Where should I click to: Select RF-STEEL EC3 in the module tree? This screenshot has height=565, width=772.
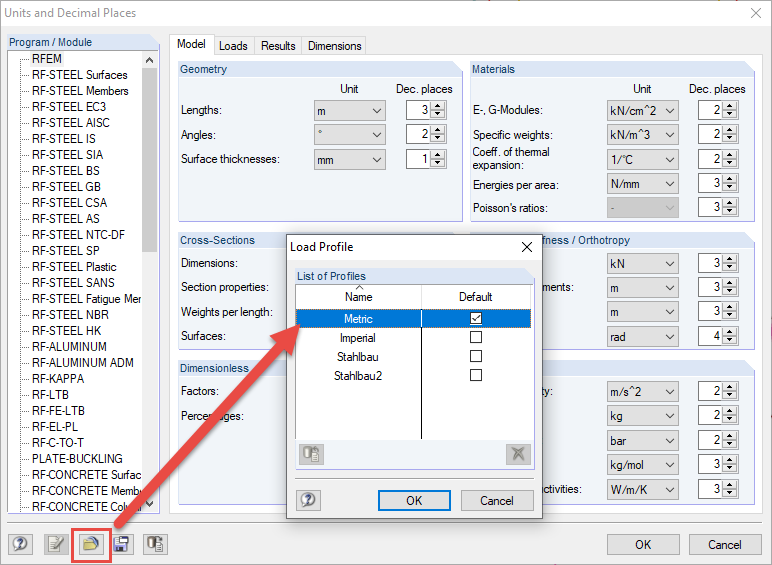tap(69, 107)
